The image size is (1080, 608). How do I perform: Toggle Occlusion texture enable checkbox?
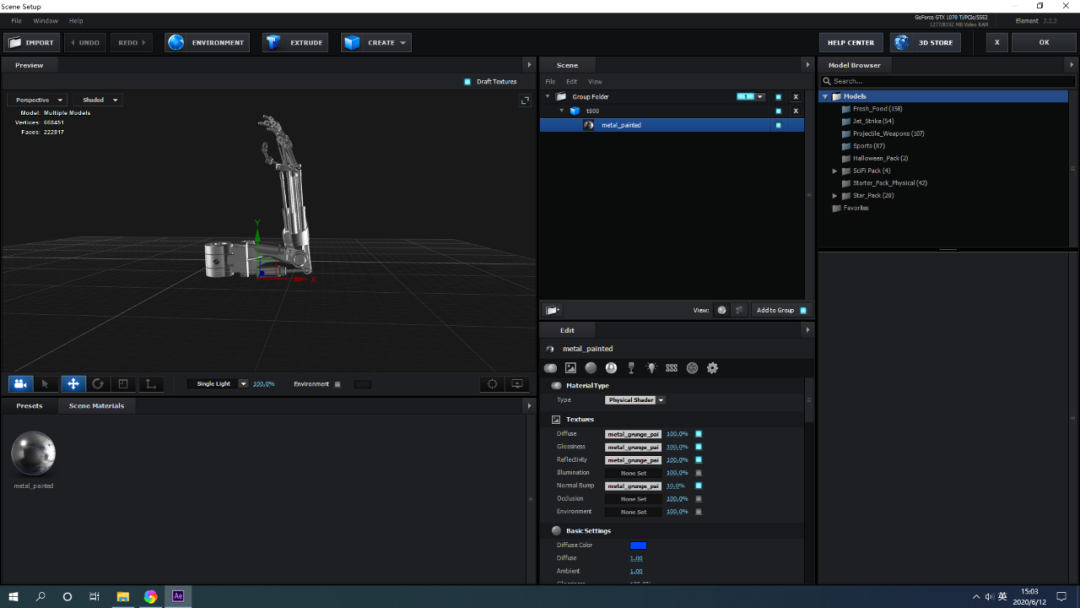698,499
